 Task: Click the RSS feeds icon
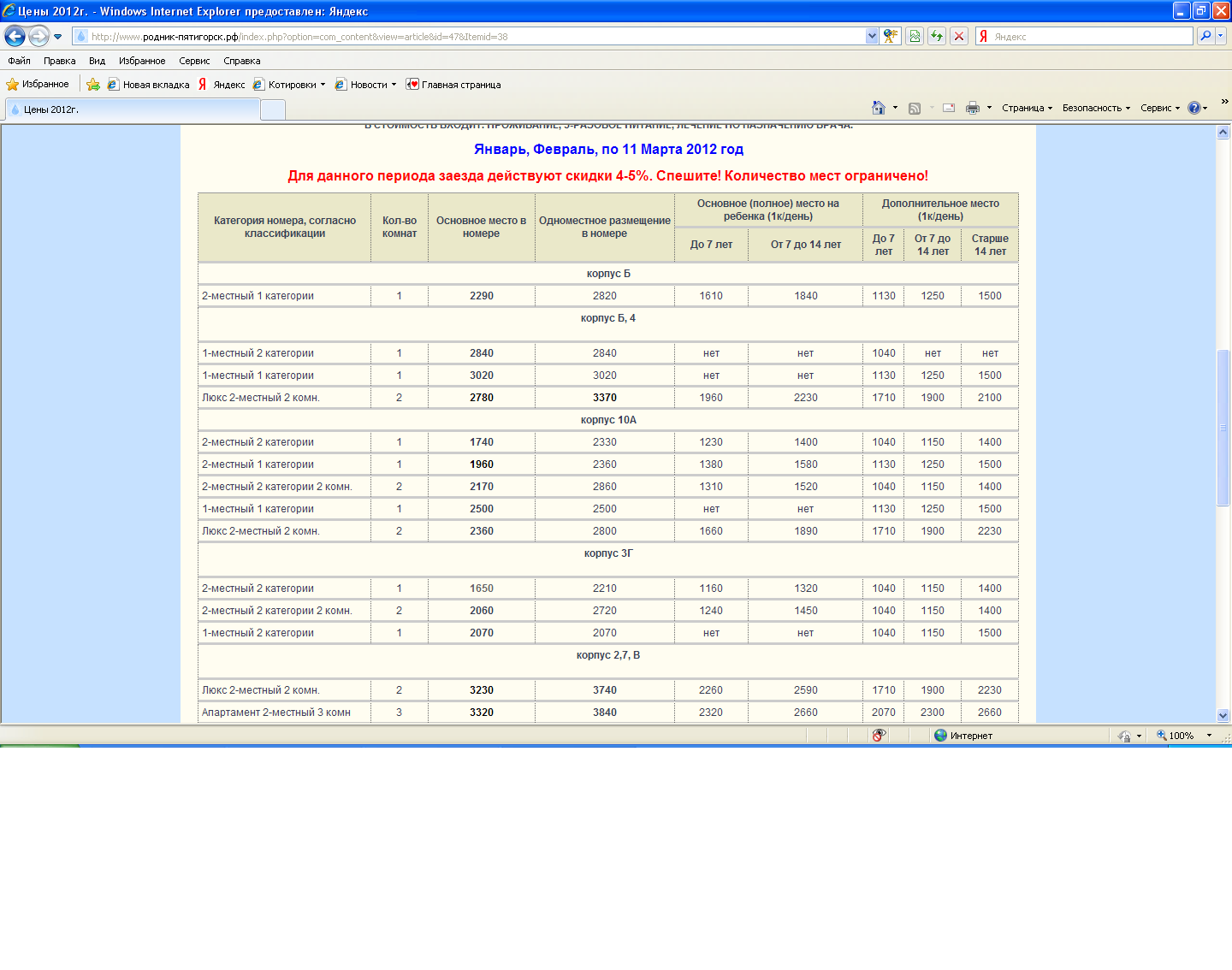(915, 108)
